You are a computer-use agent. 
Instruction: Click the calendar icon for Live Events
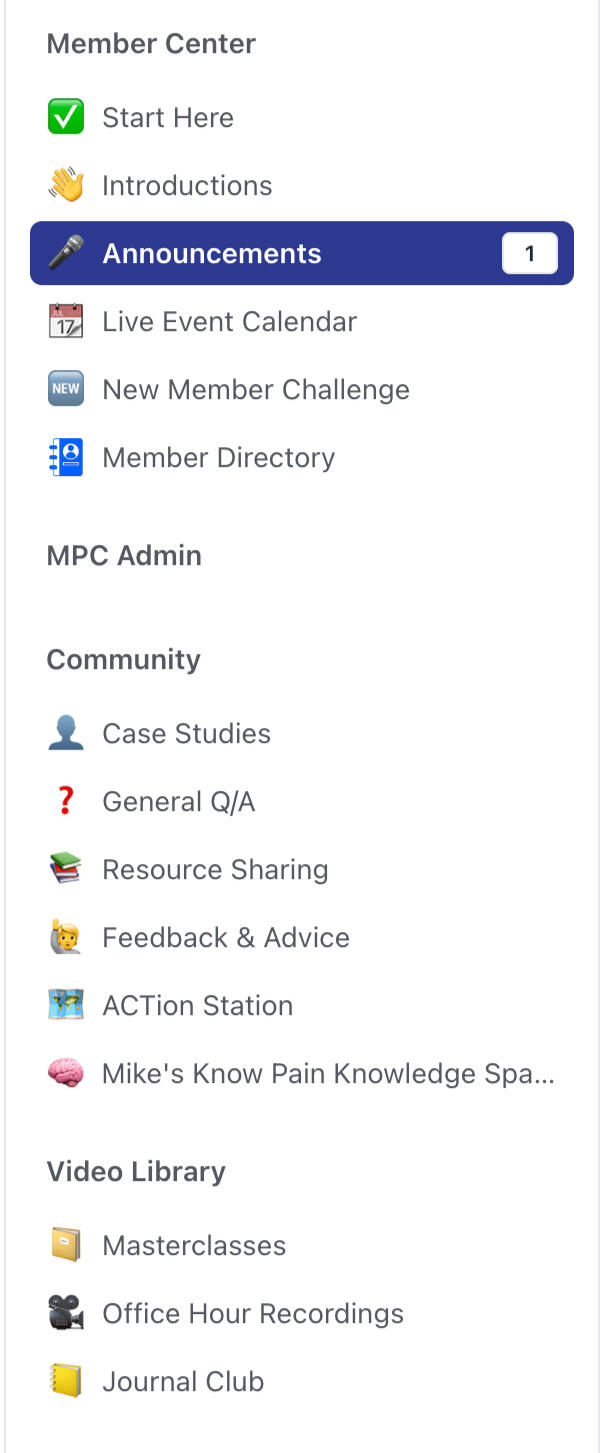click(x=66, y=321)
